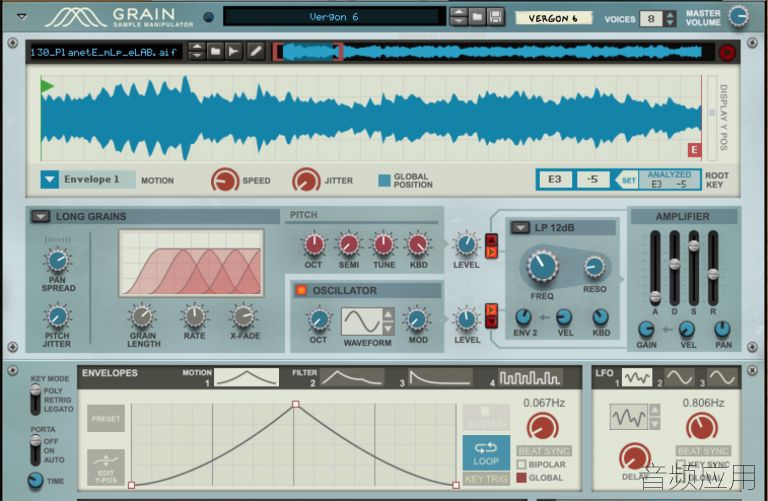Turn the Pitch KBD knob
768x501 pixels.
(x=418, y=245)
